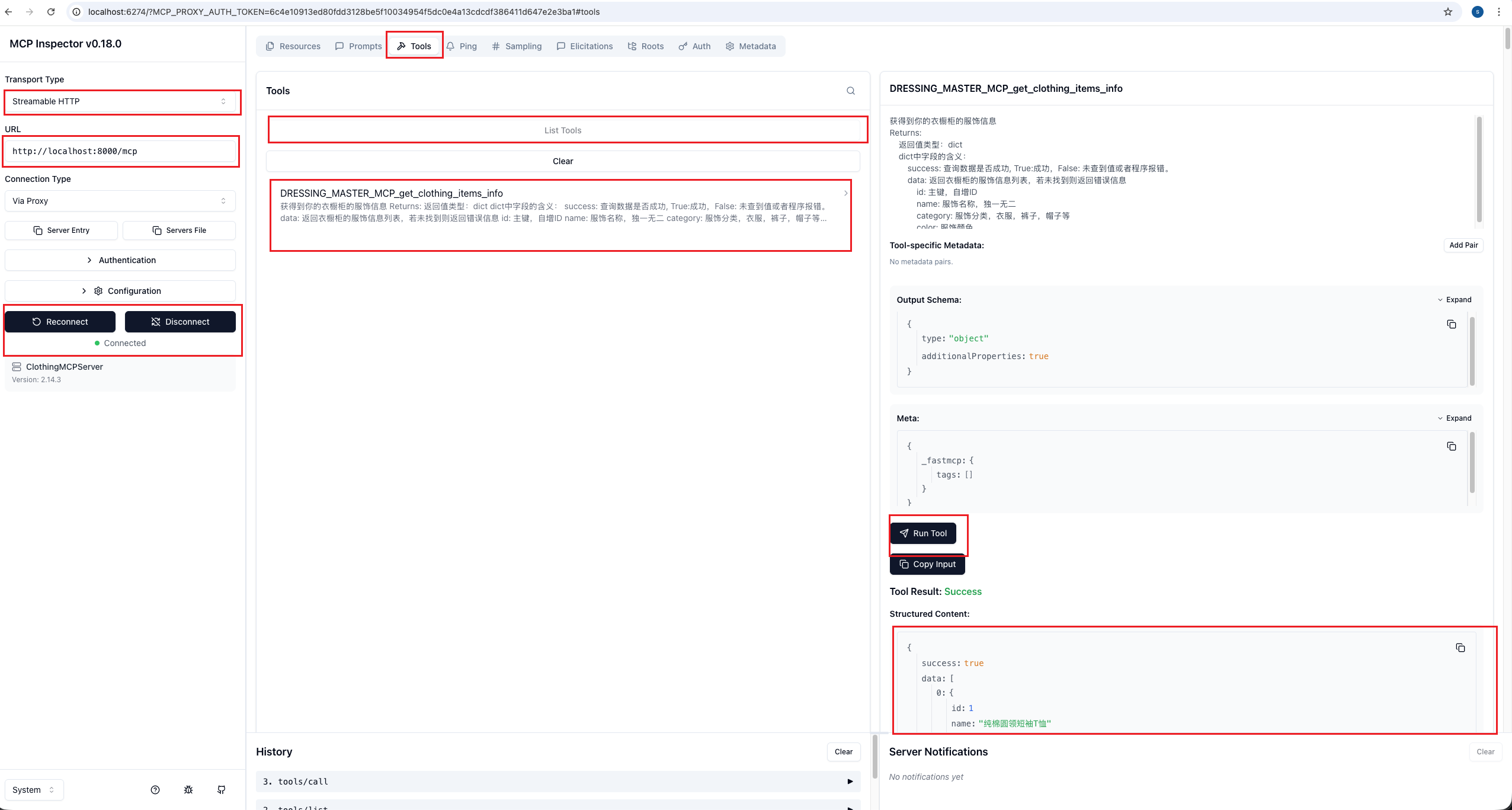1512x810 pixels.
Task: Open the Transport Type dropdown
Action: click(x=120, y=101)
